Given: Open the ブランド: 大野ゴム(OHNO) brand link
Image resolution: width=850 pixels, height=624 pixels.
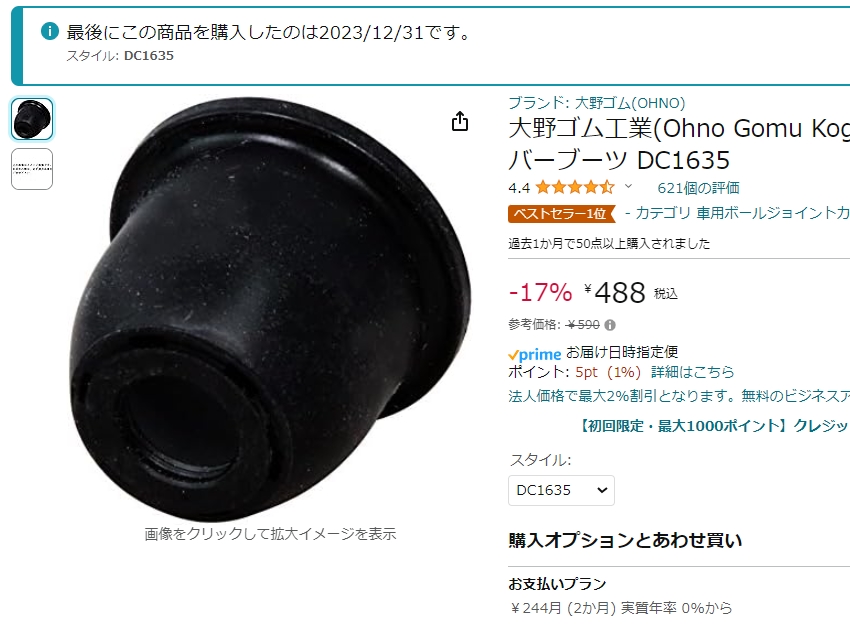Looking at the screenshot, I should [x=597, y=103].
